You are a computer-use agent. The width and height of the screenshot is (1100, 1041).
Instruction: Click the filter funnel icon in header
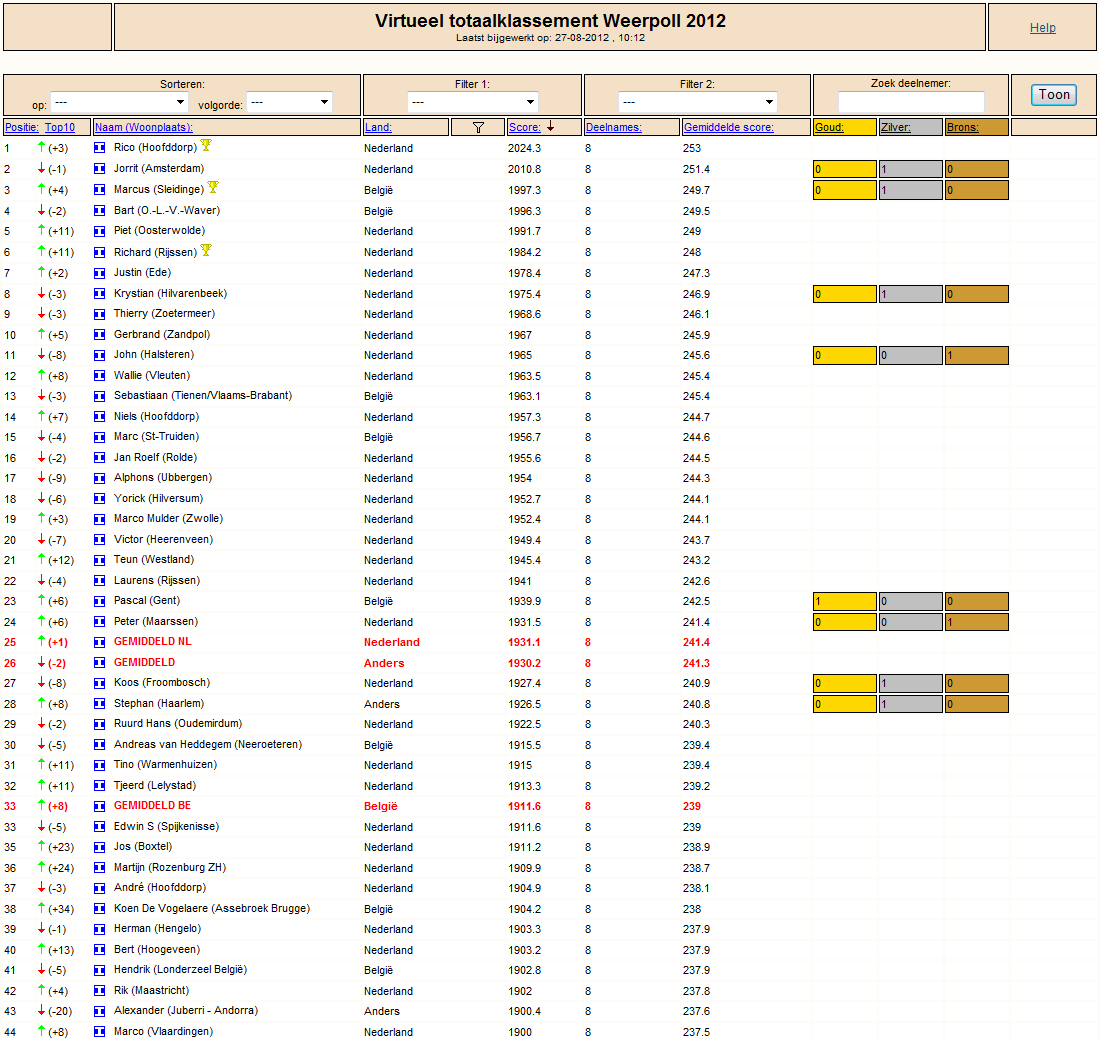478,128
